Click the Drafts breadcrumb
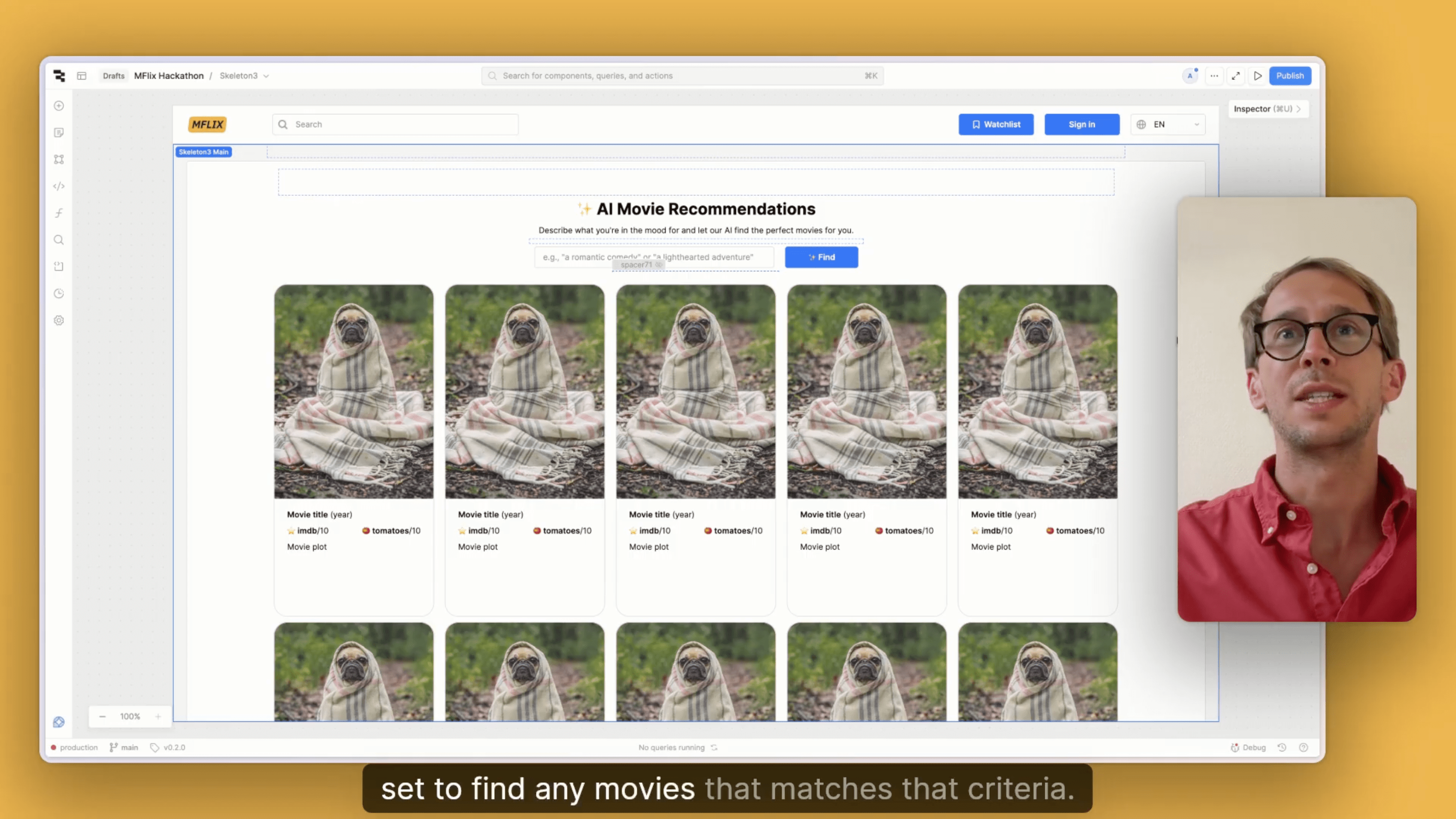The height and width of the screenshot is (819, 1456). tap(114, 76)
